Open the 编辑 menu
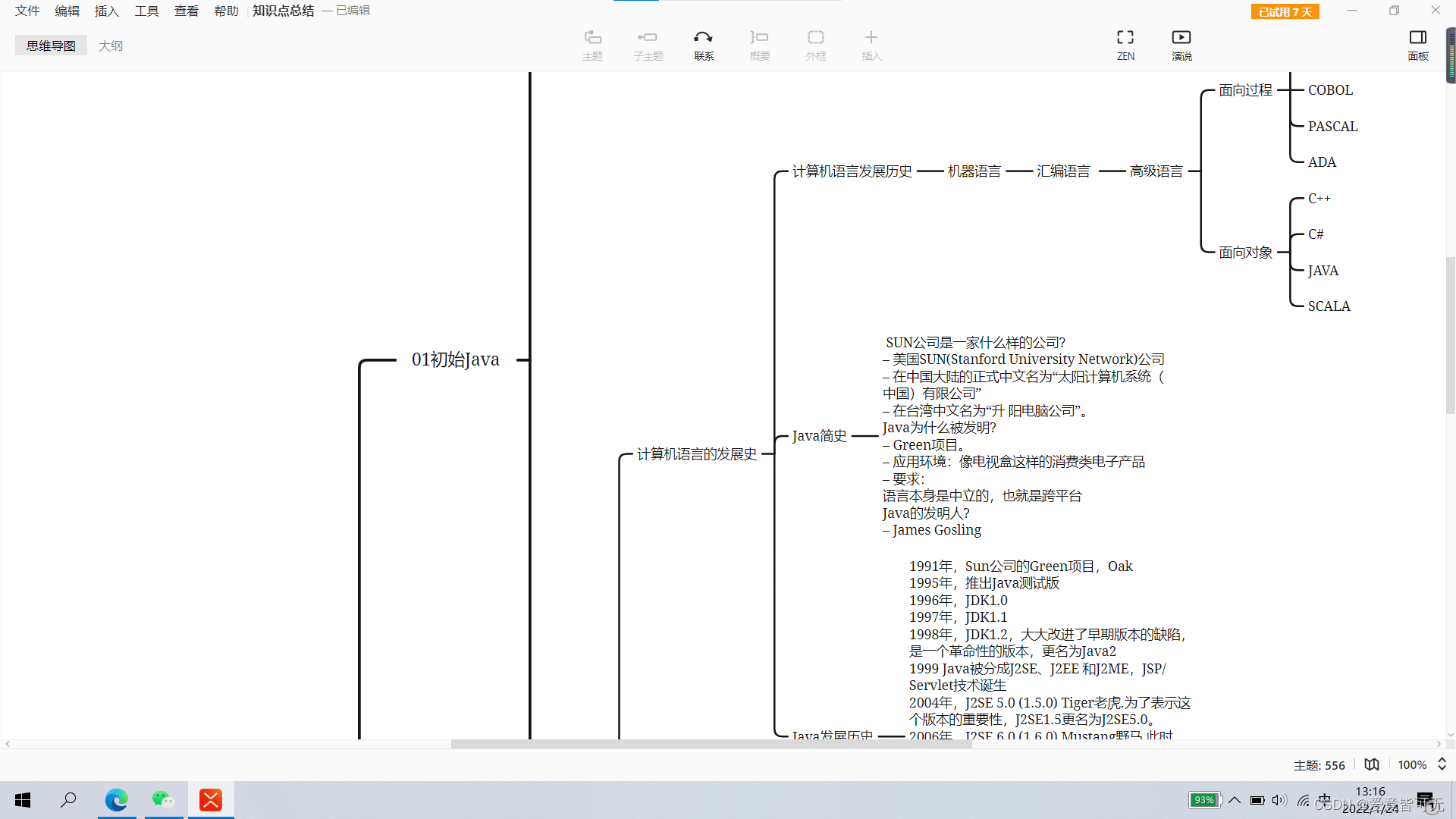Screen dimensions: 1456x819 [x=67, y=11]
